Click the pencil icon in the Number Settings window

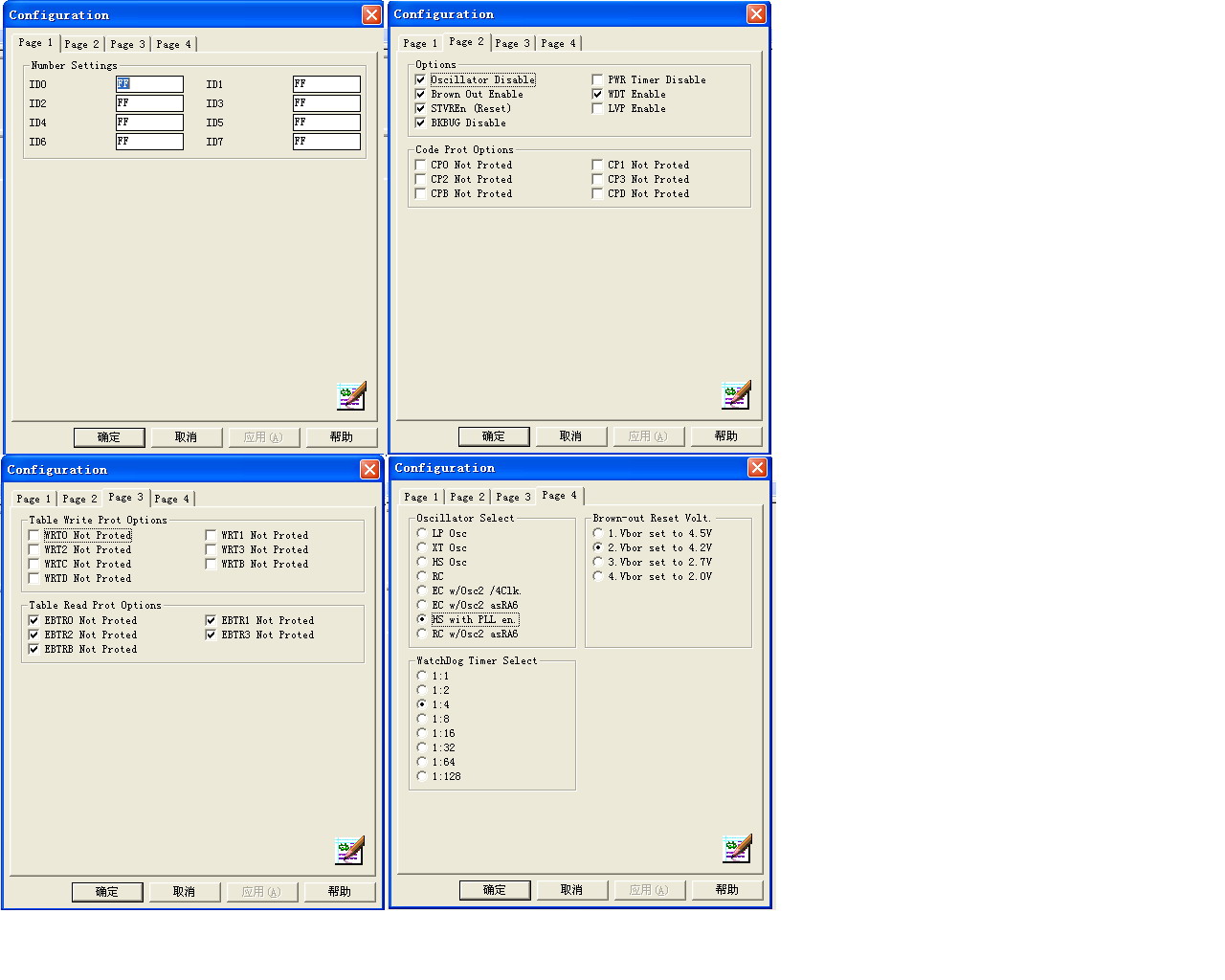click(351, 395)
